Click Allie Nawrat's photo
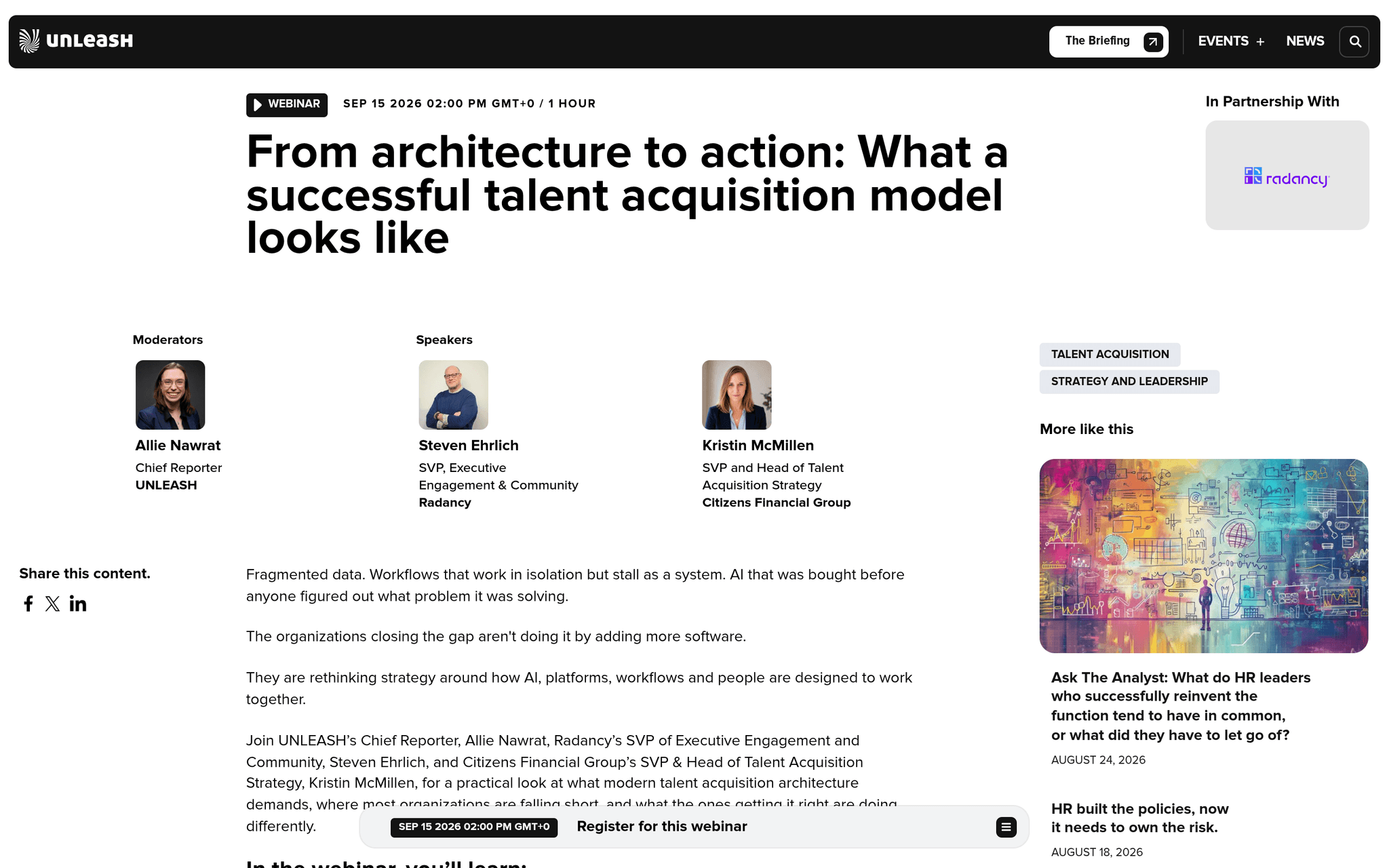 (x=170, y=395)
